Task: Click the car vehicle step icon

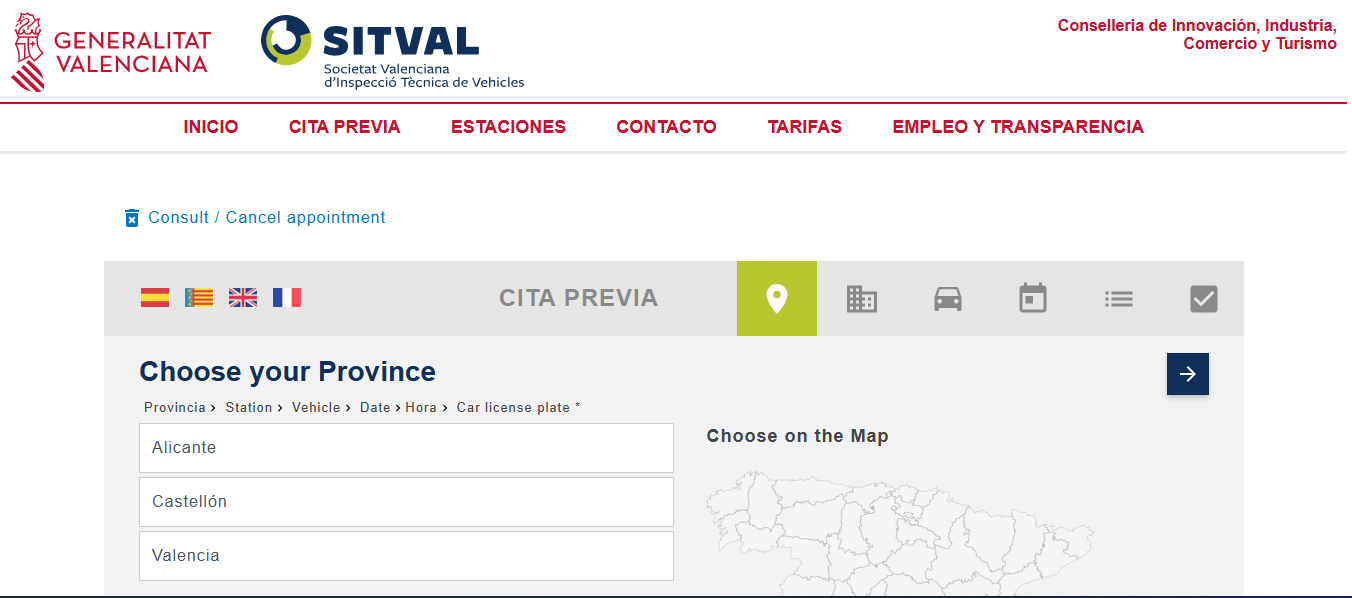Action: [947, 298]
